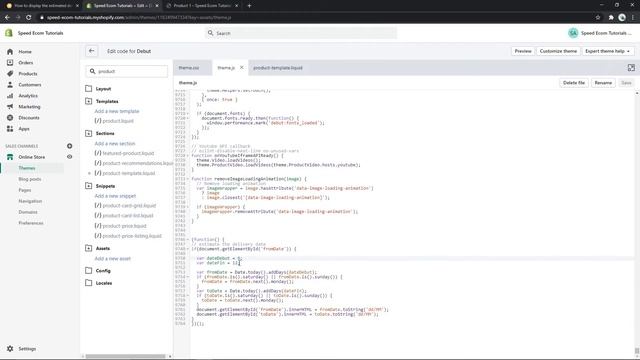Open Online Store channel

click(31, 157)
